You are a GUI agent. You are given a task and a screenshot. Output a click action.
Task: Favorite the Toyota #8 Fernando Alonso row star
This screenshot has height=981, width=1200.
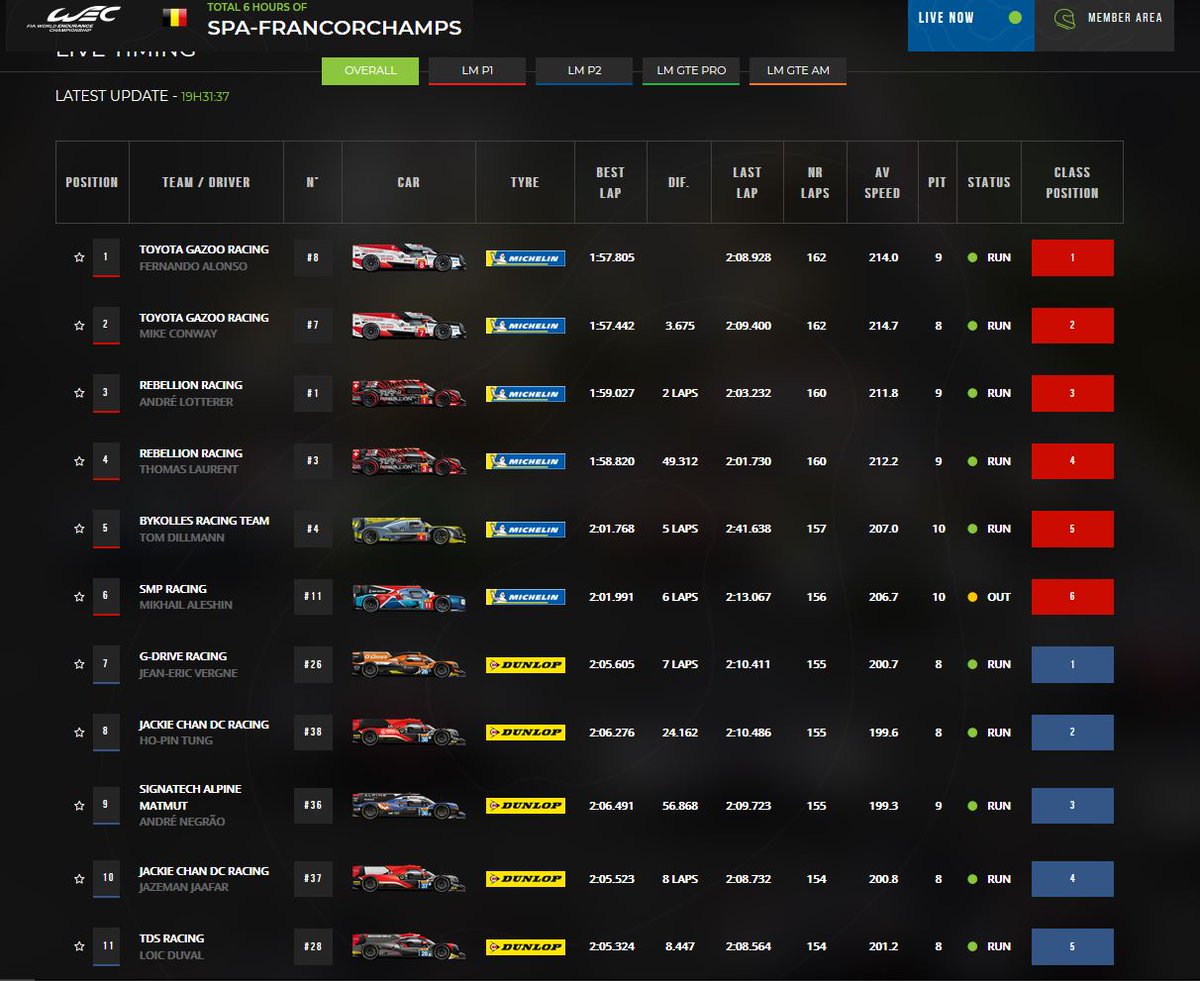click(79, 258)
